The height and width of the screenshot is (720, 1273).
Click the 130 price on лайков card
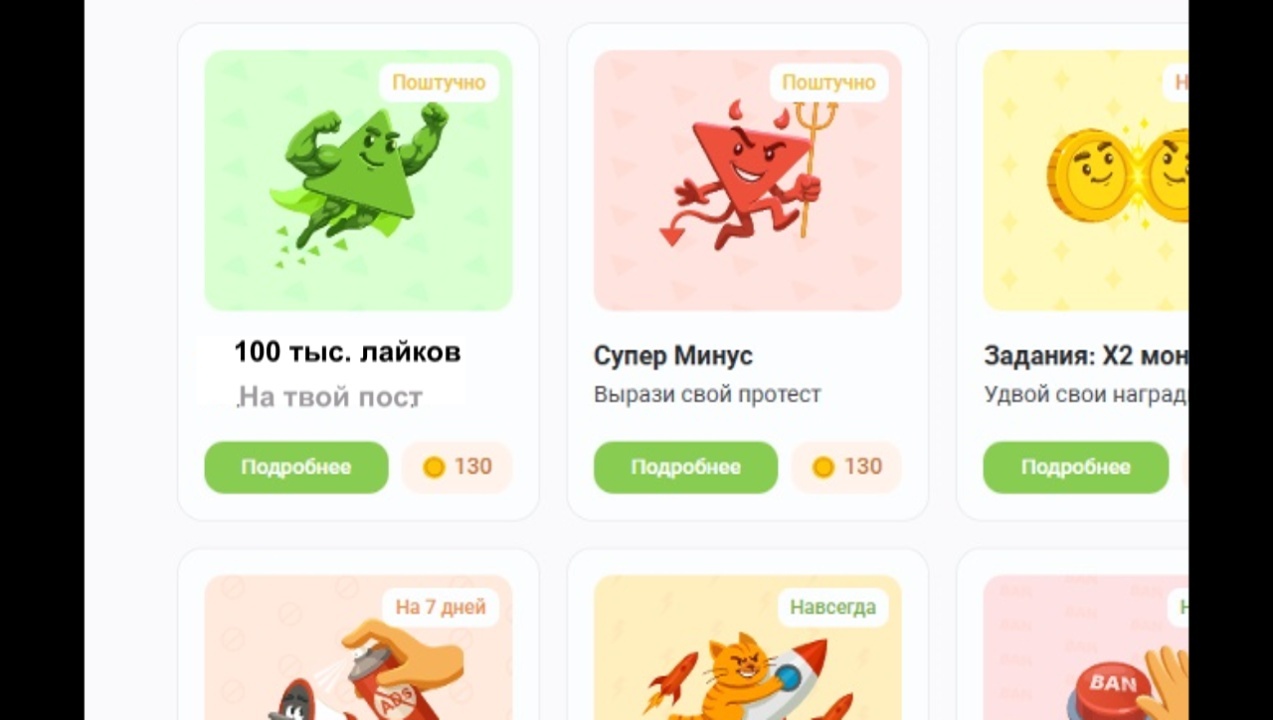point(473,467)
